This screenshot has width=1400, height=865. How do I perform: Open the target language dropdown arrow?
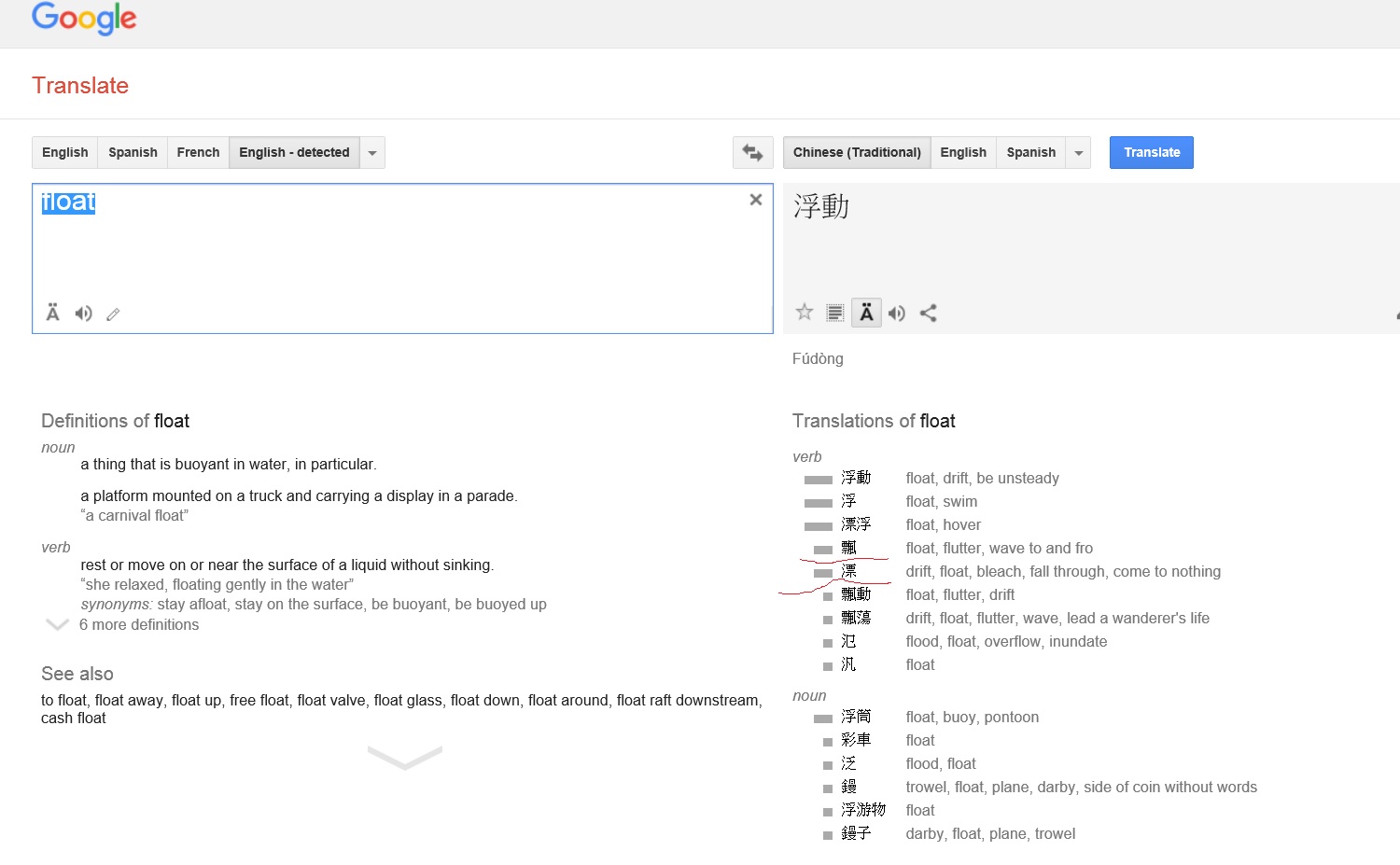(1079, 153)
